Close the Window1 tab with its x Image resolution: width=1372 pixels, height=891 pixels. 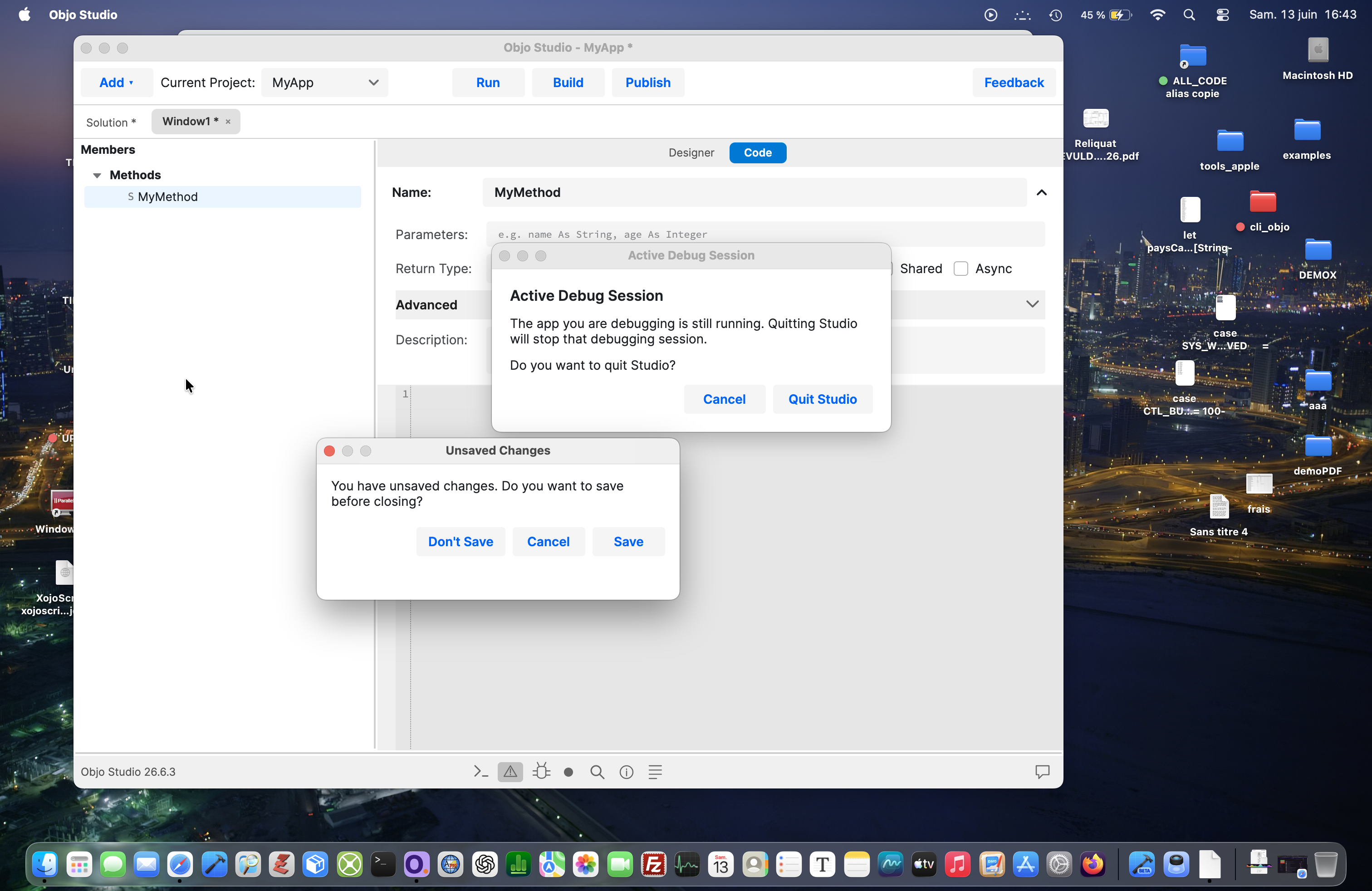tap(228, 122)
